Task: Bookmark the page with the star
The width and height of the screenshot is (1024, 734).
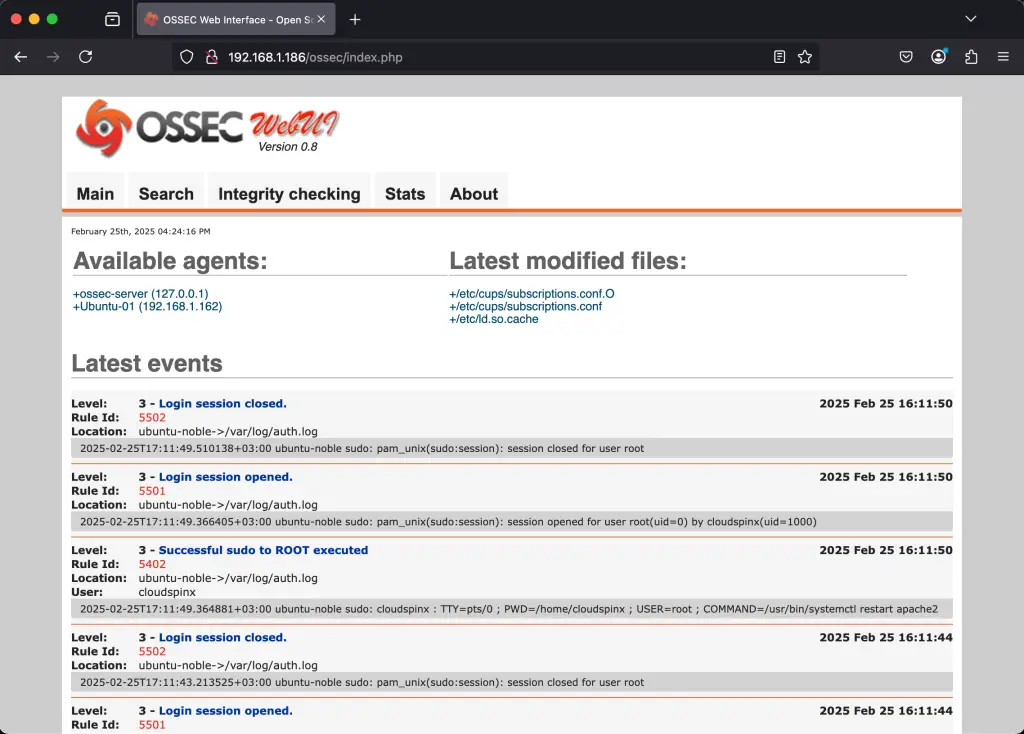Action: tap(806, 57)
